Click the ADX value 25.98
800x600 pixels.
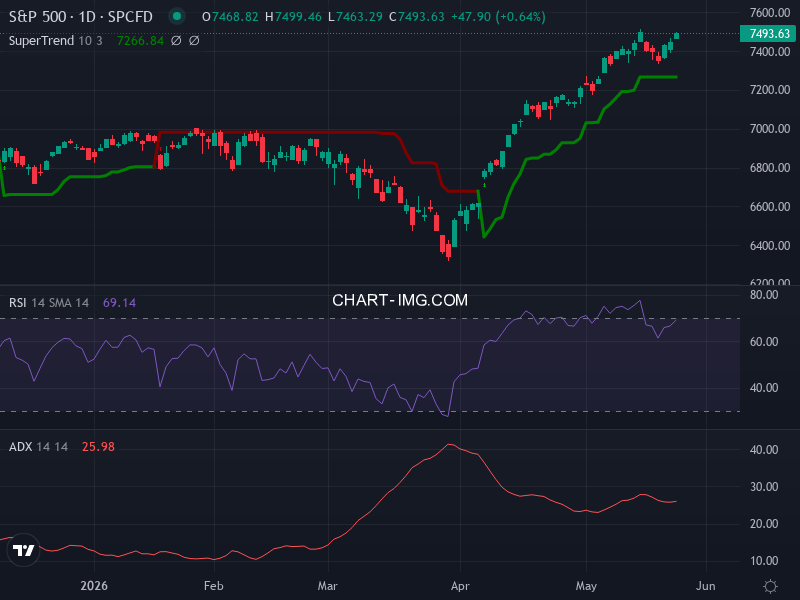point(98,447)
